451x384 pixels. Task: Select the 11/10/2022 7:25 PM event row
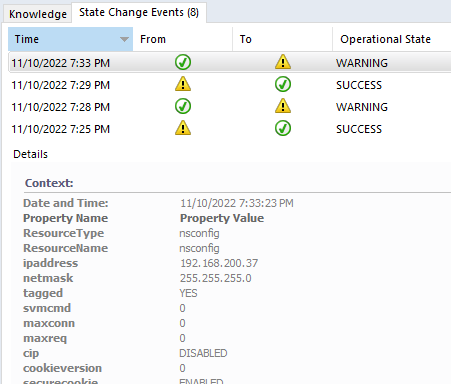230,129
